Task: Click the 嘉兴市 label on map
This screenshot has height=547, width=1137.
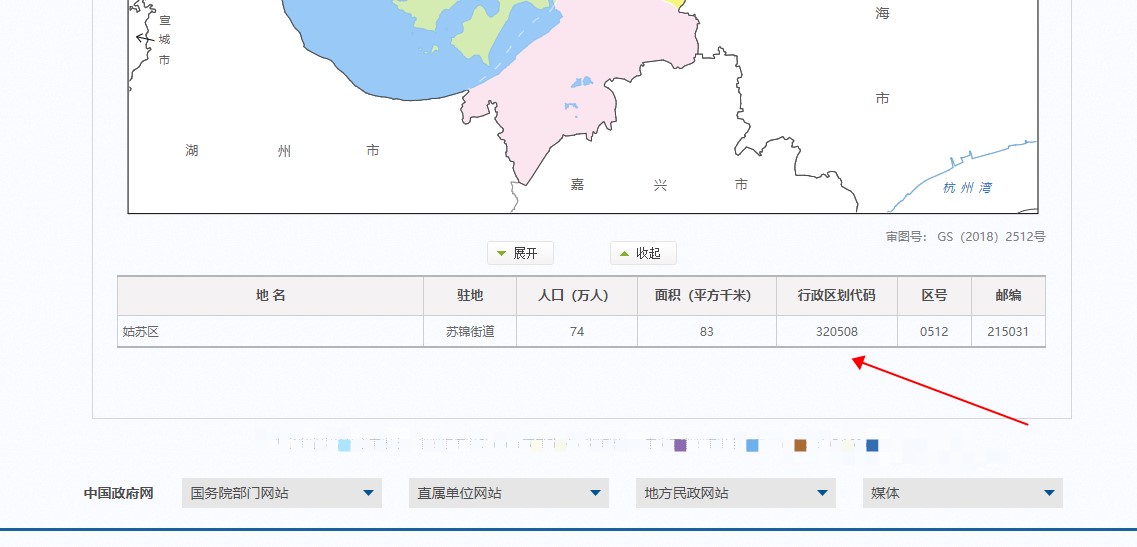Action: 659,185
